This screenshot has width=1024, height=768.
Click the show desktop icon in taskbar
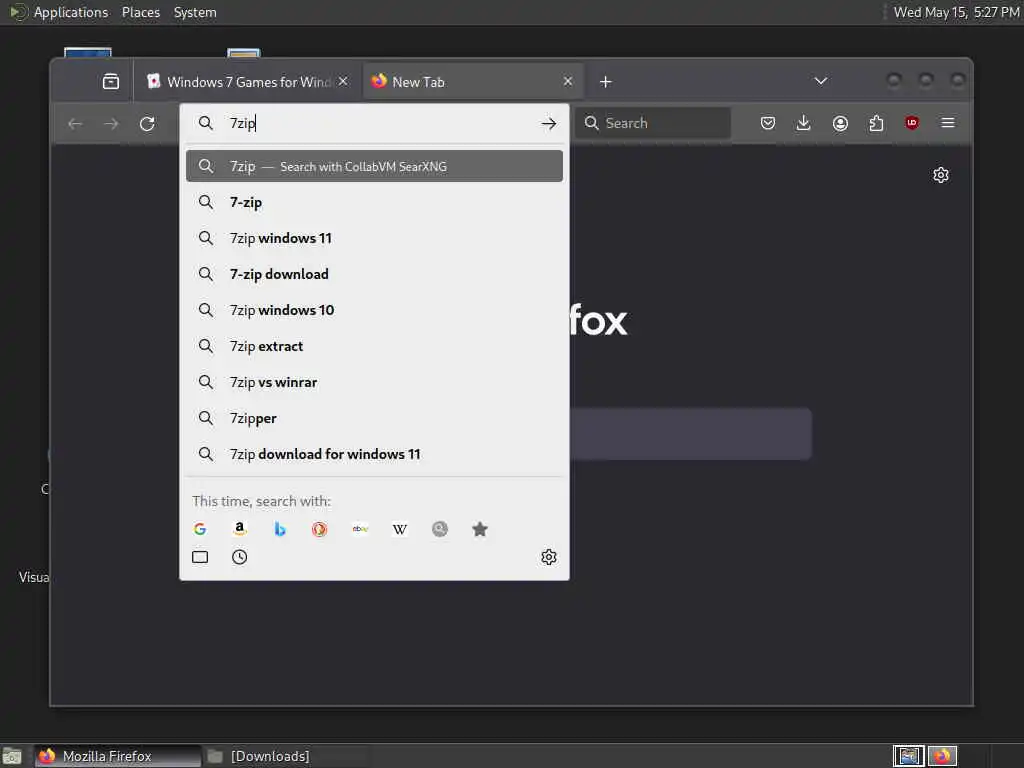12,756
